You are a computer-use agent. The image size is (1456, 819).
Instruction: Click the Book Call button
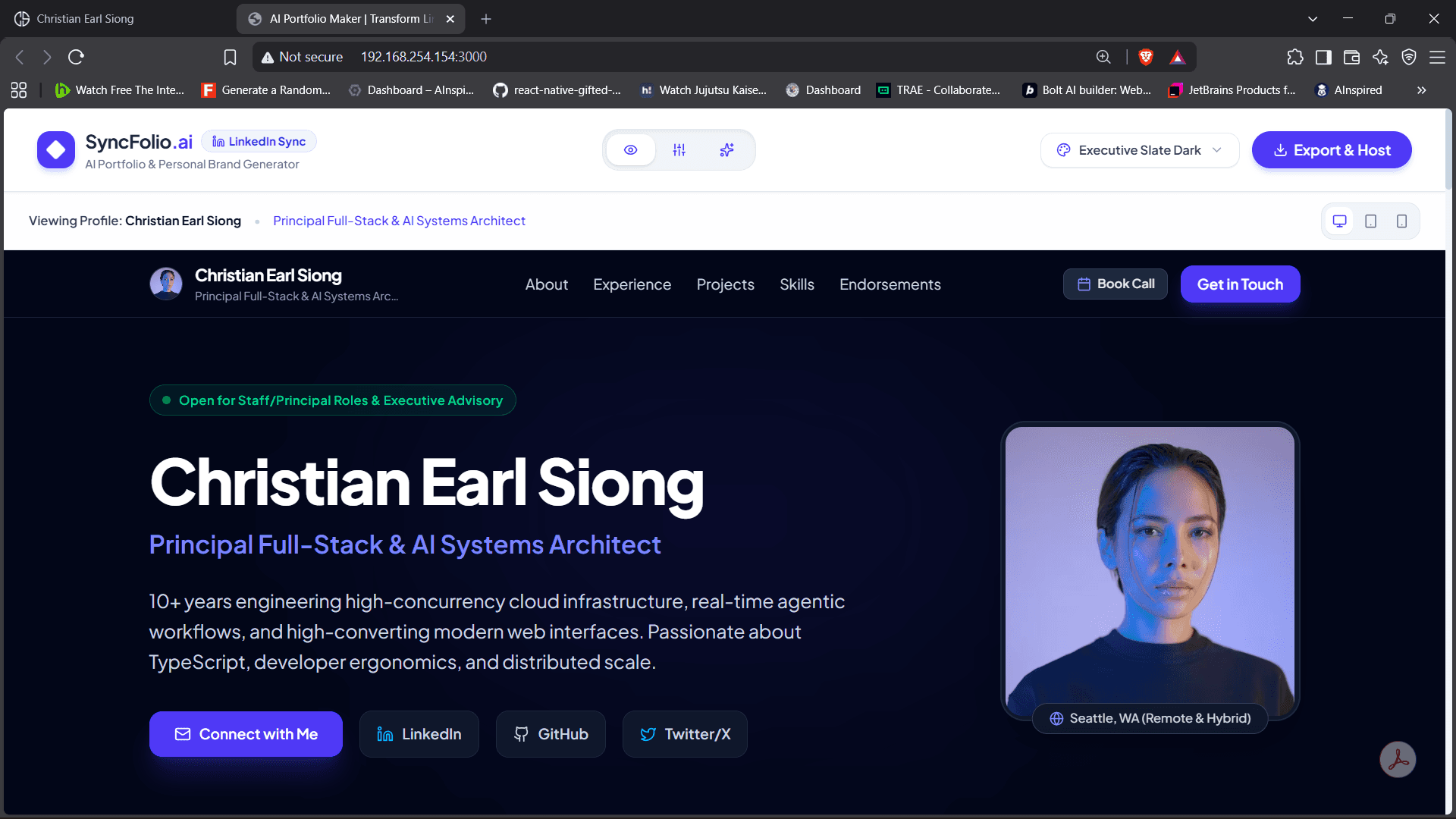click(x=1116, y=284)
